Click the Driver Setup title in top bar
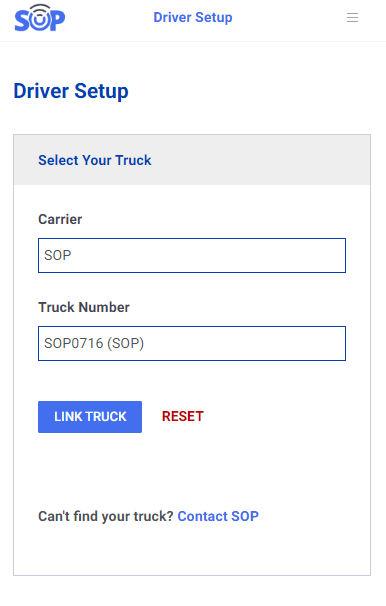This screenshot has width=386, height=606. (193, 17)
